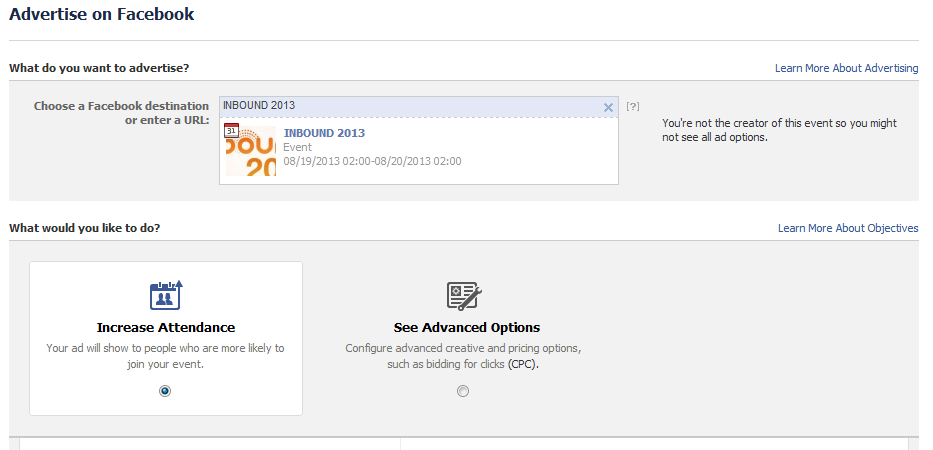The image size is (933, 450).
Task: Click the 'Event' type label
Action: 298,147
